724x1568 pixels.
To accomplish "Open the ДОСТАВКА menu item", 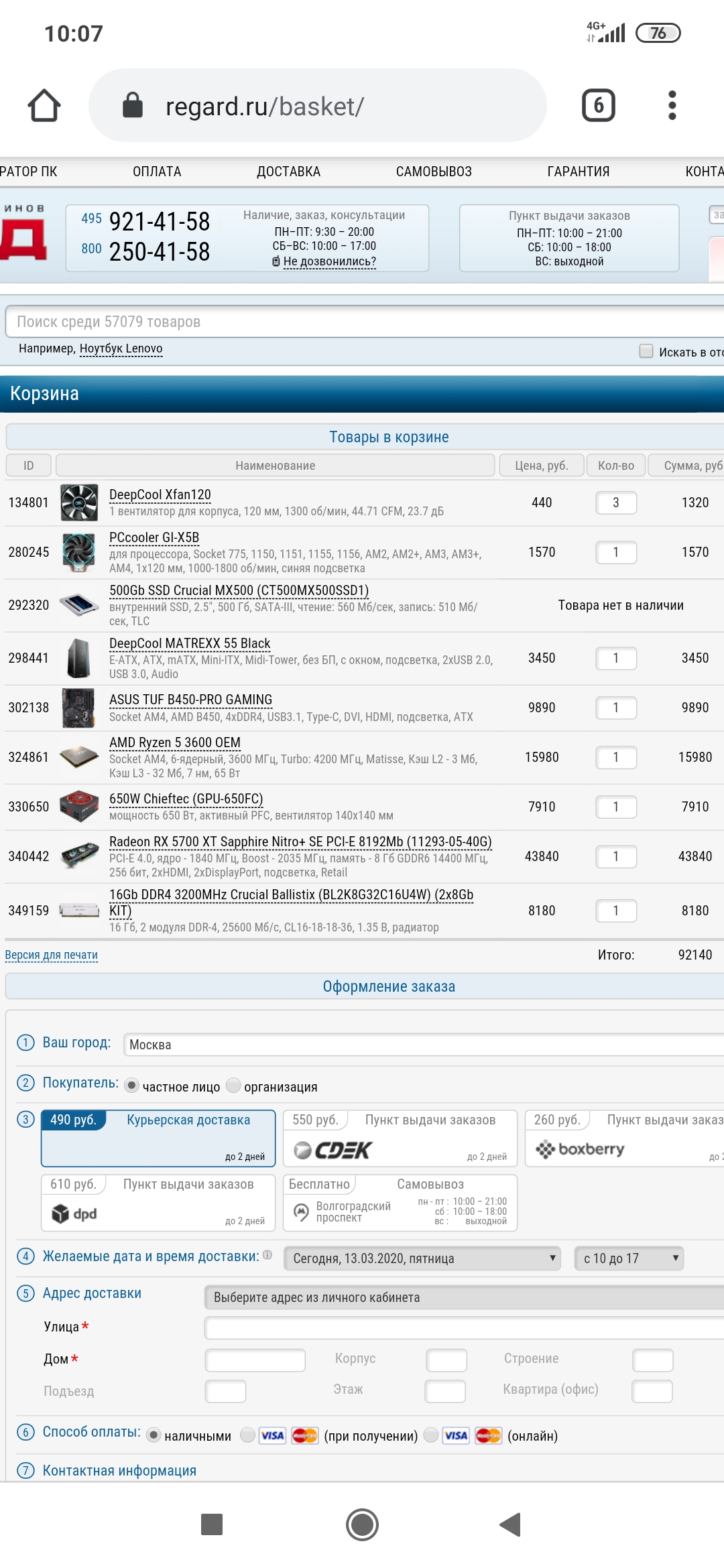I will pos(289,172).
